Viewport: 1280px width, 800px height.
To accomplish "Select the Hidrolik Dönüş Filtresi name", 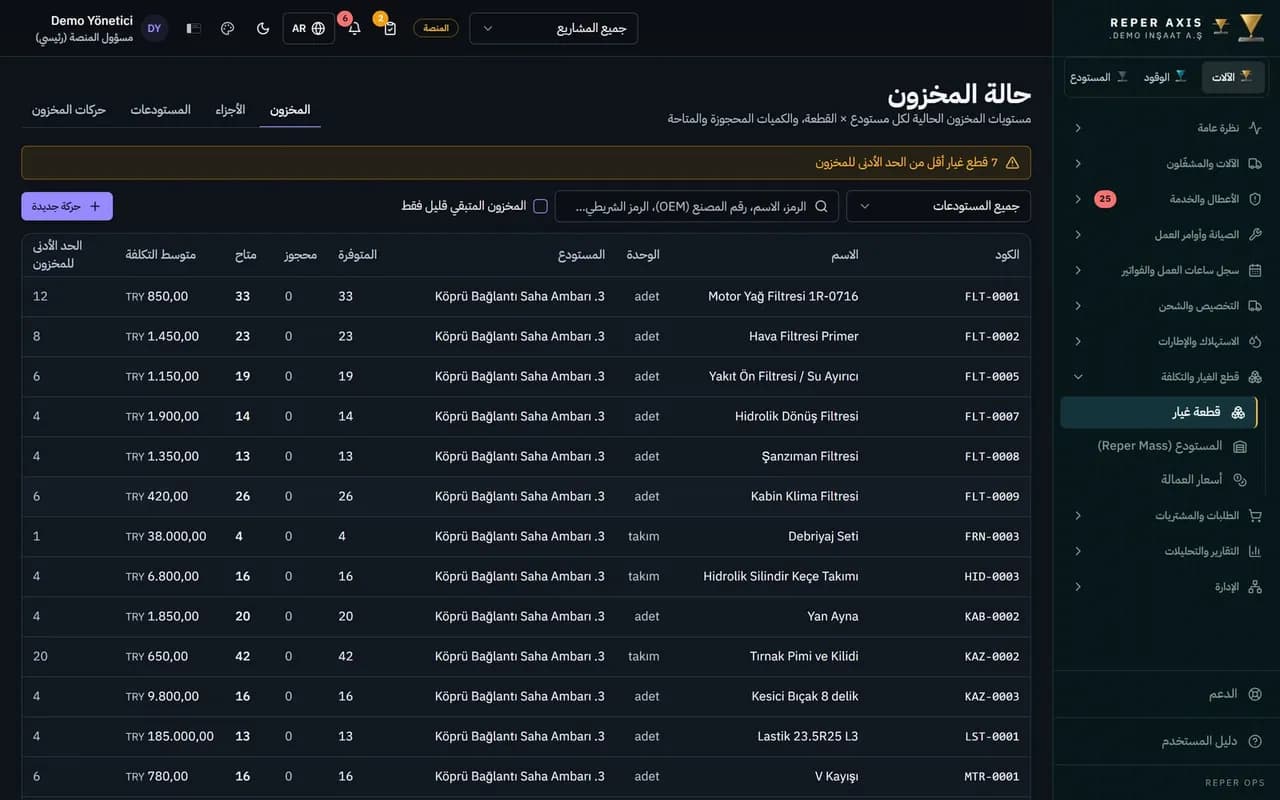I will click(x=797, y=416).
